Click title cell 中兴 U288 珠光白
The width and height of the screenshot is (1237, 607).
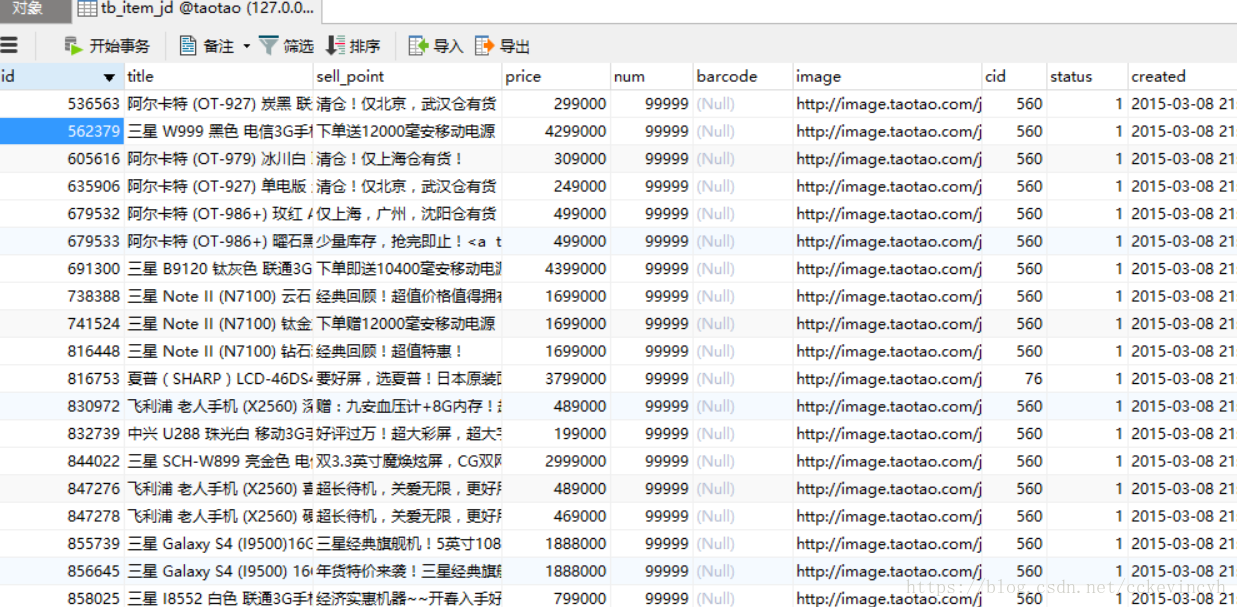point(218,434)
